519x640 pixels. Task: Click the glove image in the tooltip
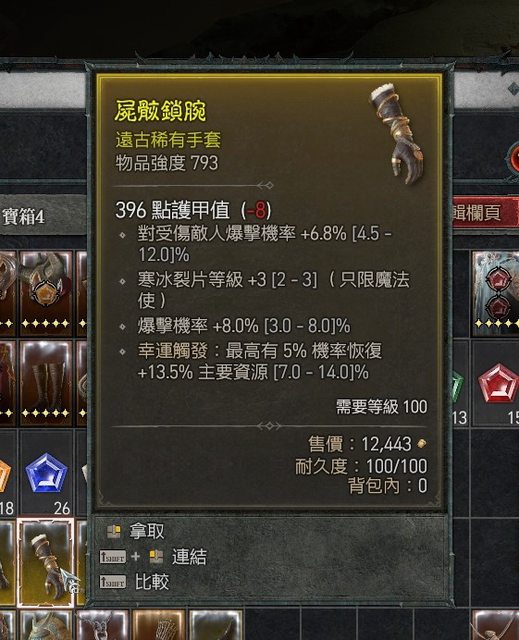coord(397,133)
